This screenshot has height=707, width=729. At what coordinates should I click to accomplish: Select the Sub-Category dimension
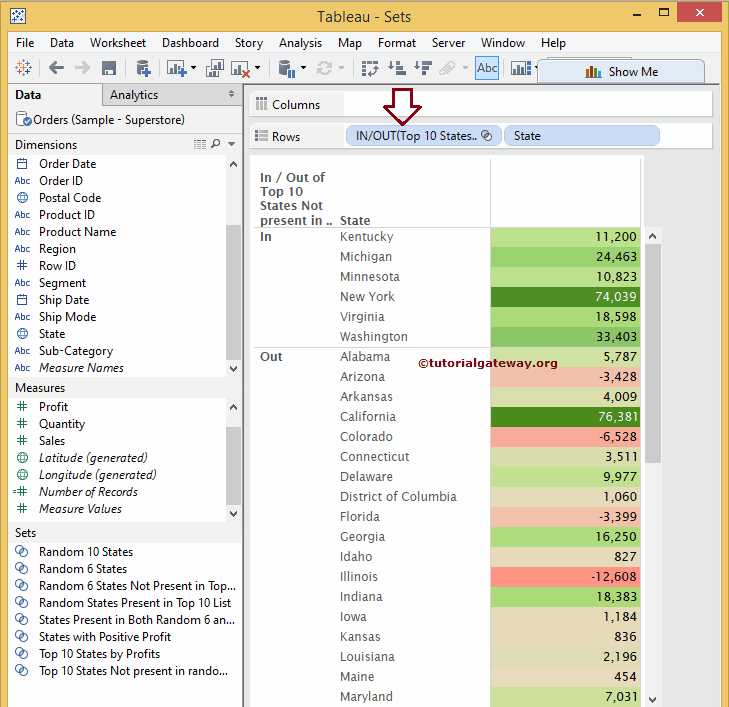pos(76,351)
